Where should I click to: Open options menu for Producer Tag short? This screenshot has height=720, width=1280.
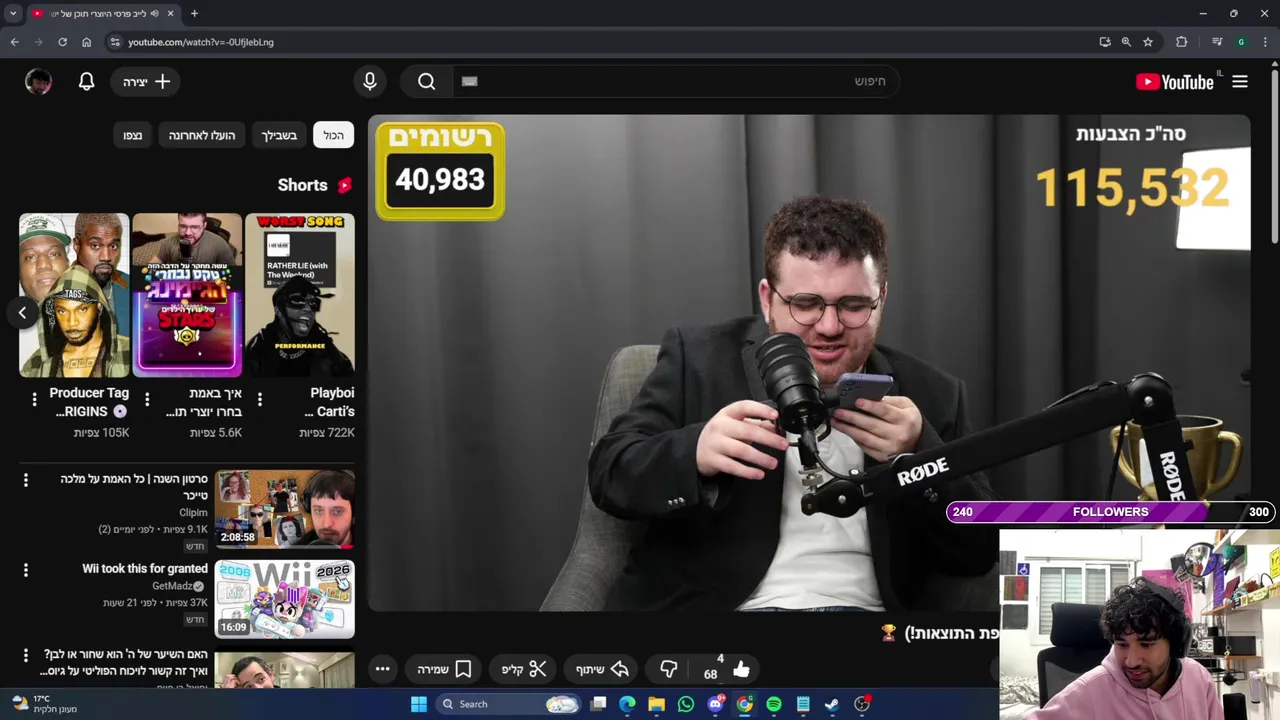(34, 400)
